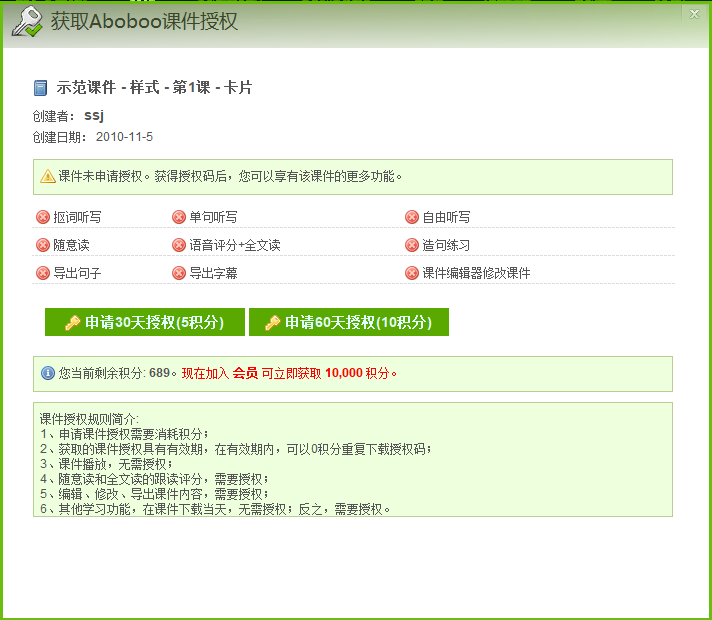Click the 单句听写 feature label
This screenshot has width=712, height=620.
coord(213,217)
